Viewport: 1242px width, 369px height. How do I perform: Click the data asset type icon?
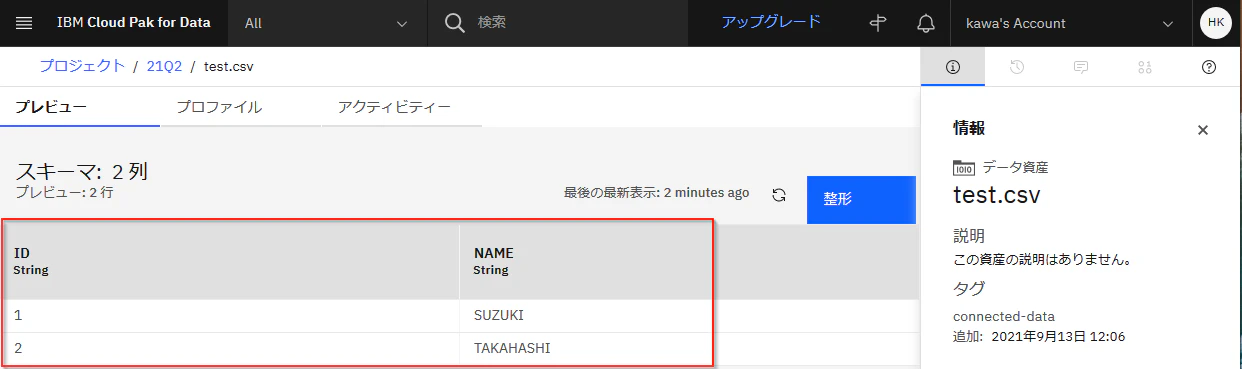(963, 167)
